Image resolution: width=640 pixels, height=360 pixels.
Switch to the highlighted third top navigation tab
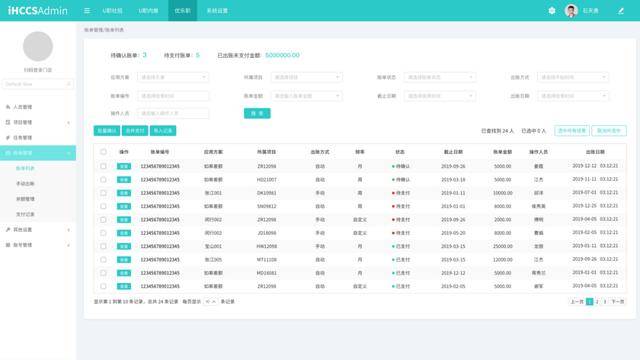[x=182, y=11]
